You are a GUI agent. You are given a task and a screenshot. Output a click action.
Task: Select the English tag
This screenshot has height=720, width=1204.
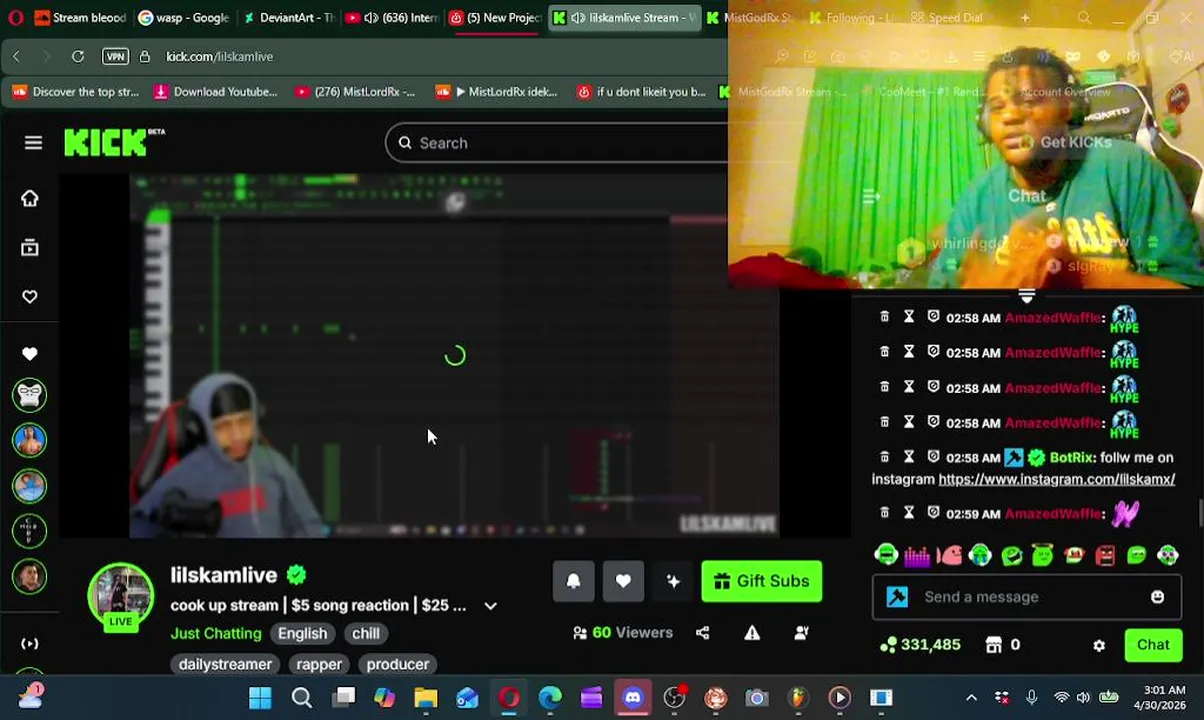click(302, 633)
